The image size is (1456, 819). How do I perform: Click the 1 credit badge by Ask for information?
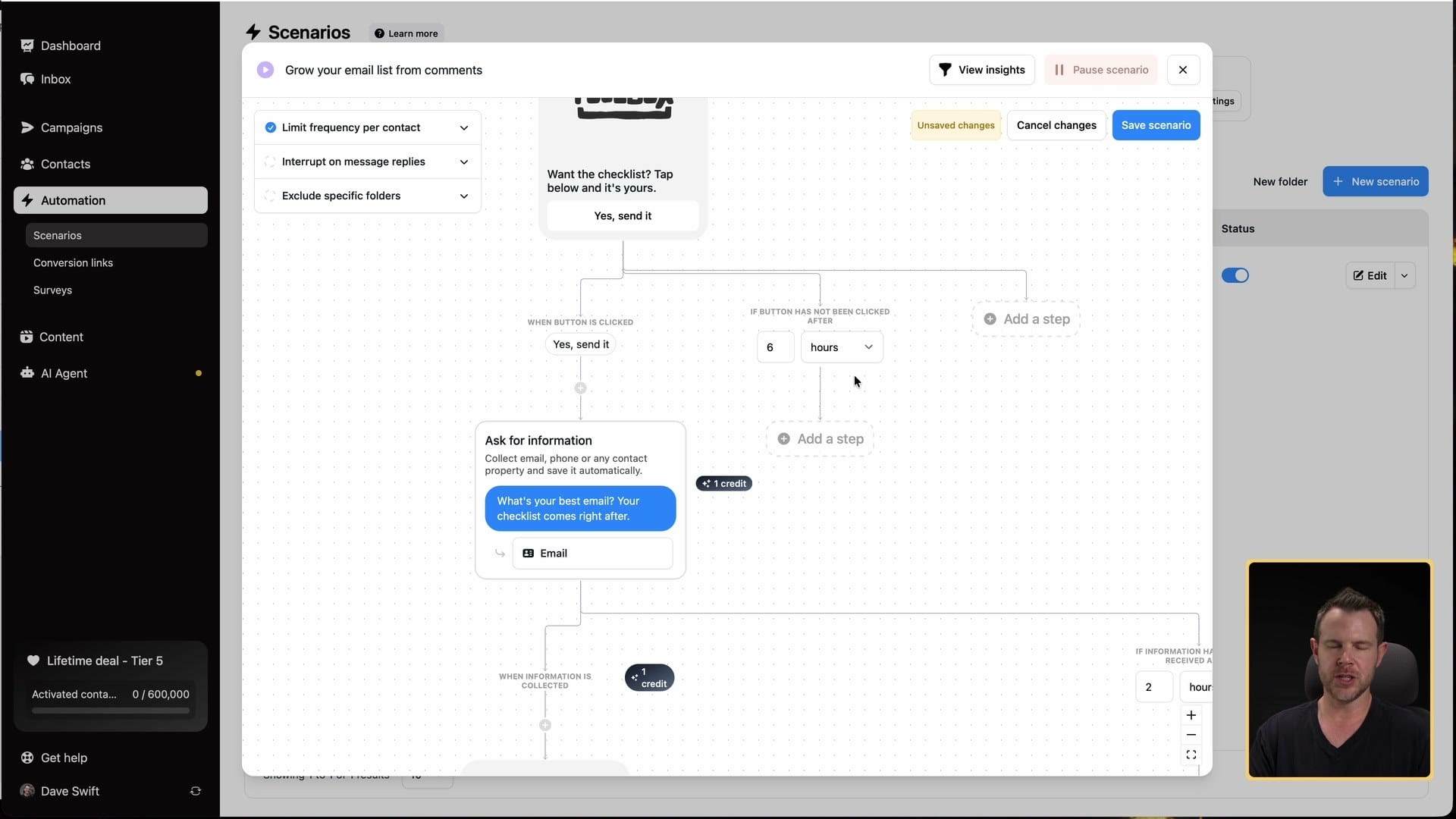pos(724,484)
